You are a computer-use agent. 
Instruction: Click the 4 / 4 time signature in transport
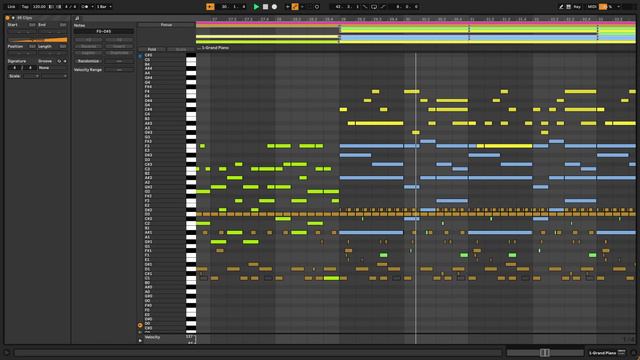click(71, 7)
